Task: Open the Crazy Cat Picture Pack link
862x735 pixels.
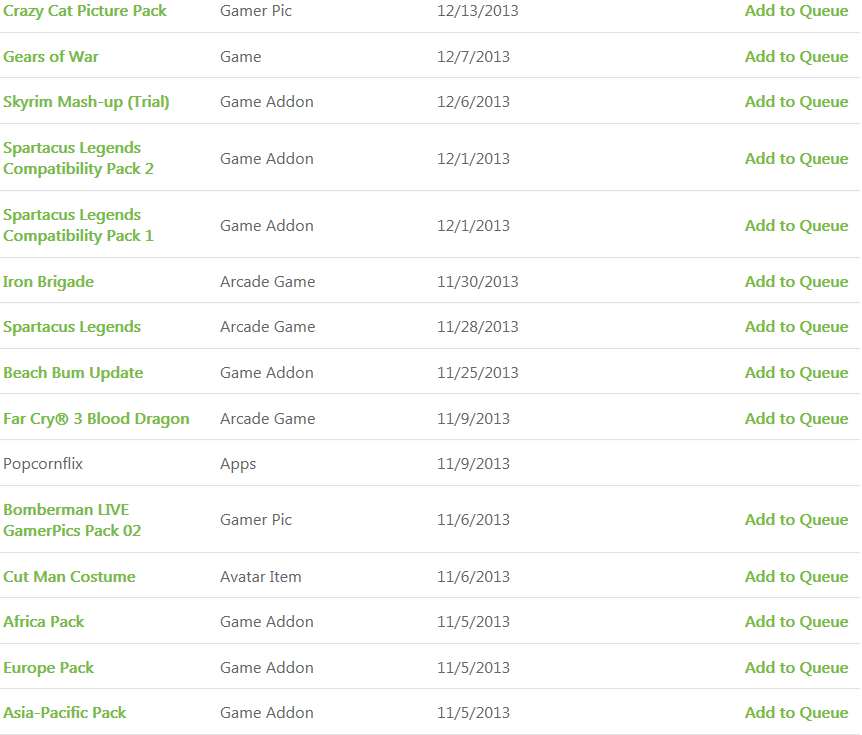Action: (x=85, y=11)
